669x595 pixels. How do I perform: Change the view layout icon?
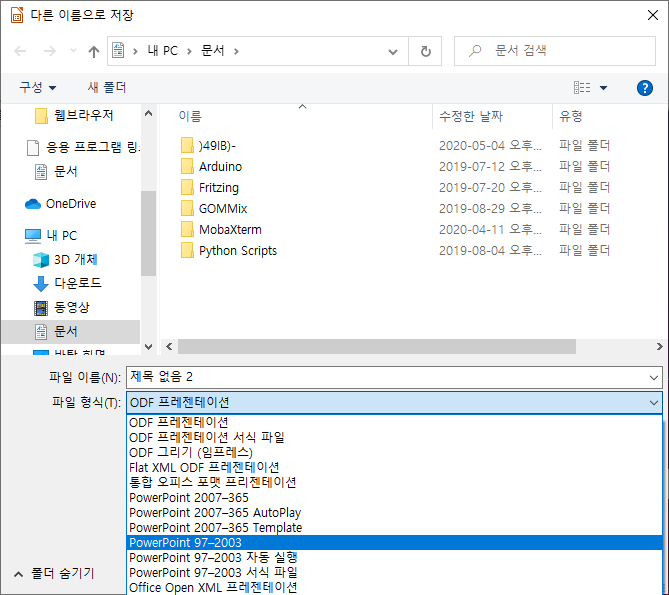click(x=582, y=87)
